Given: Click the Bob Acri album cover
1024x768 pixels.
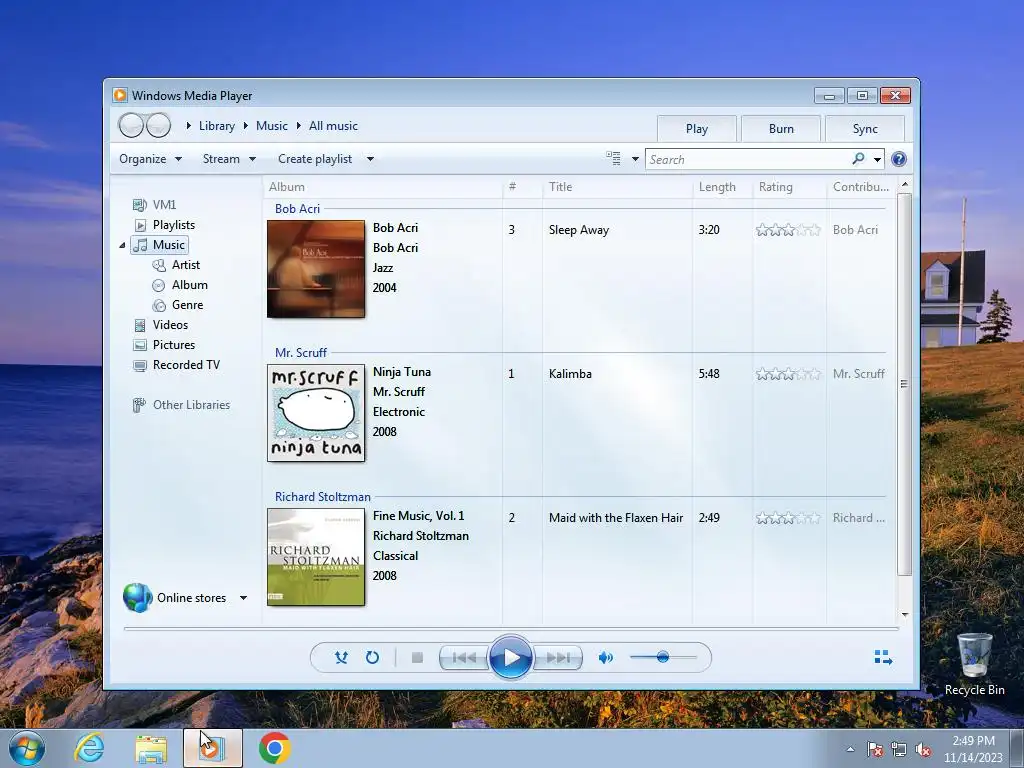Looking at the screenshot, I should [x=316, y=269].
